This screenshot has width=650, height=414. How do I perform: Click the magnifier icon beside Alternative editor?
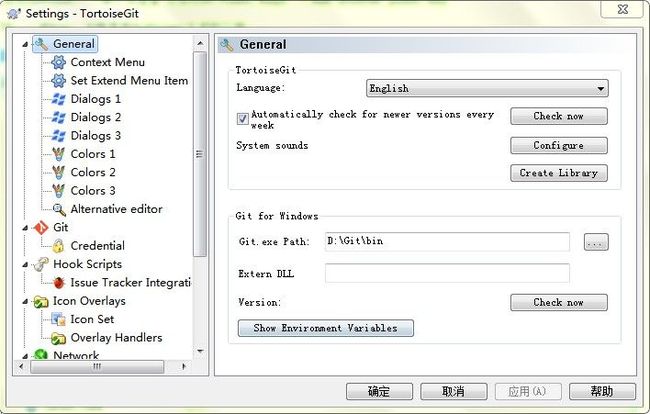pyautogui.click(x=59, y=209)
